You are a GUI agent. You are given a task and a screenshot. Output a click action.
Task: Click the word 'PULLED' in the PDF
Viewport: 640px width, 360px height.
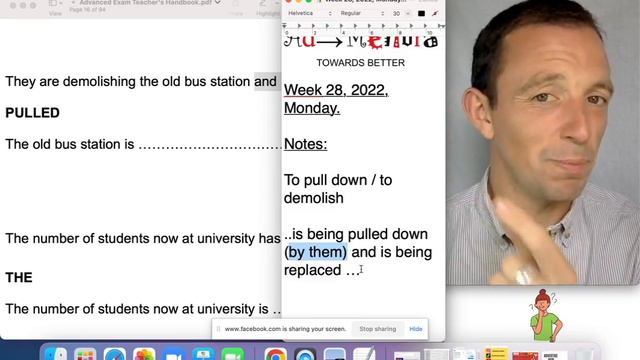pos(33,113)
